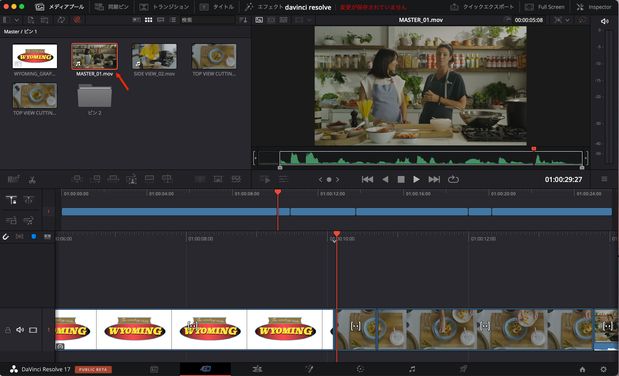Click the Smart Insert edit icon
This screenshot has width=619, height=376.
(77, 179)
